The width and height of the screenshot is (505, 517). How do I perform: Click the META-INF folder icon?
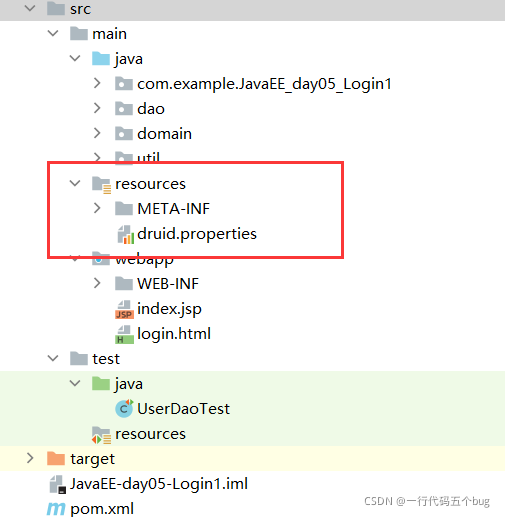(124, 208)
